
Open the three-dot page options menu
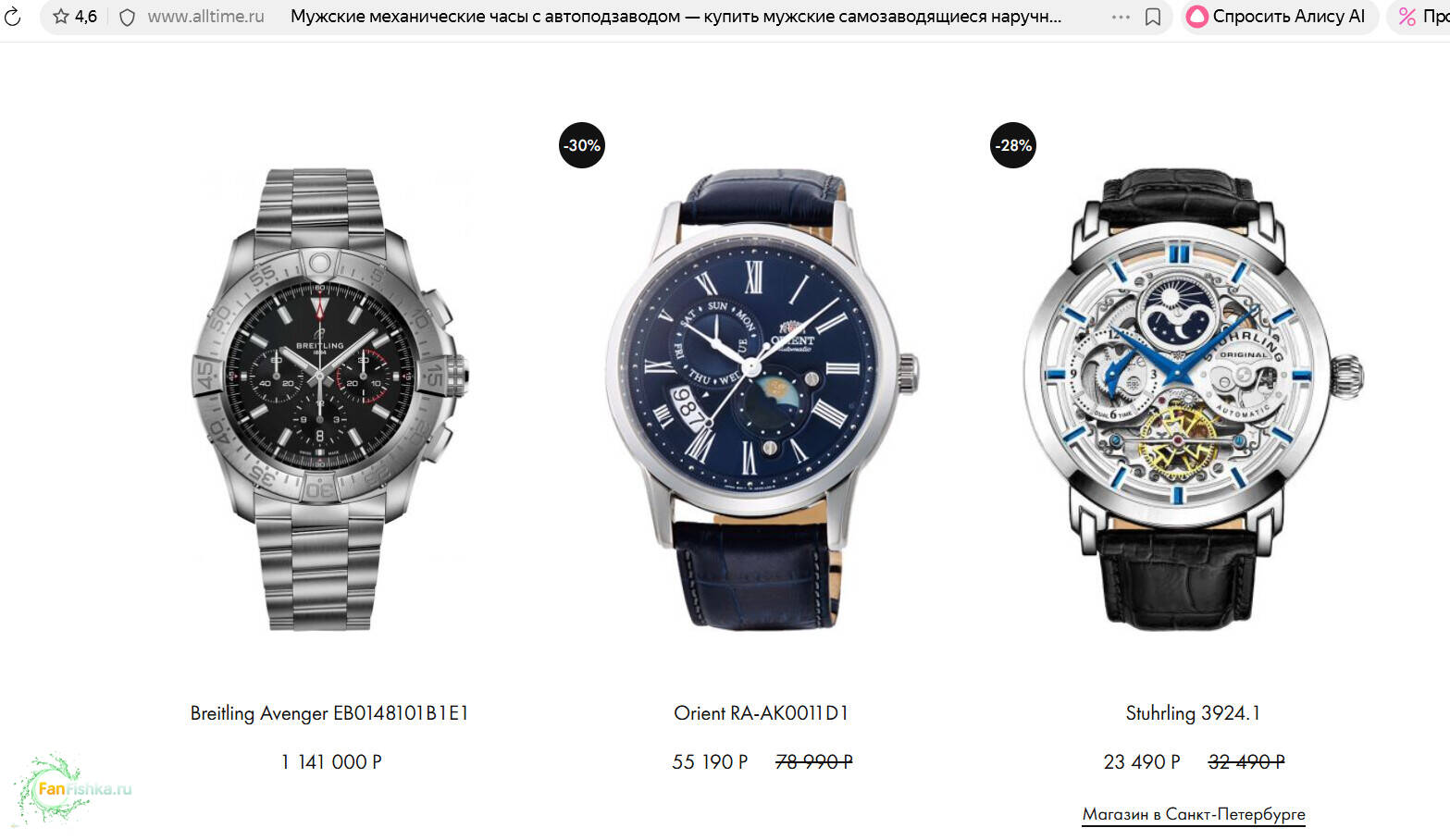pyautogui.click(x=1121, y=17)
